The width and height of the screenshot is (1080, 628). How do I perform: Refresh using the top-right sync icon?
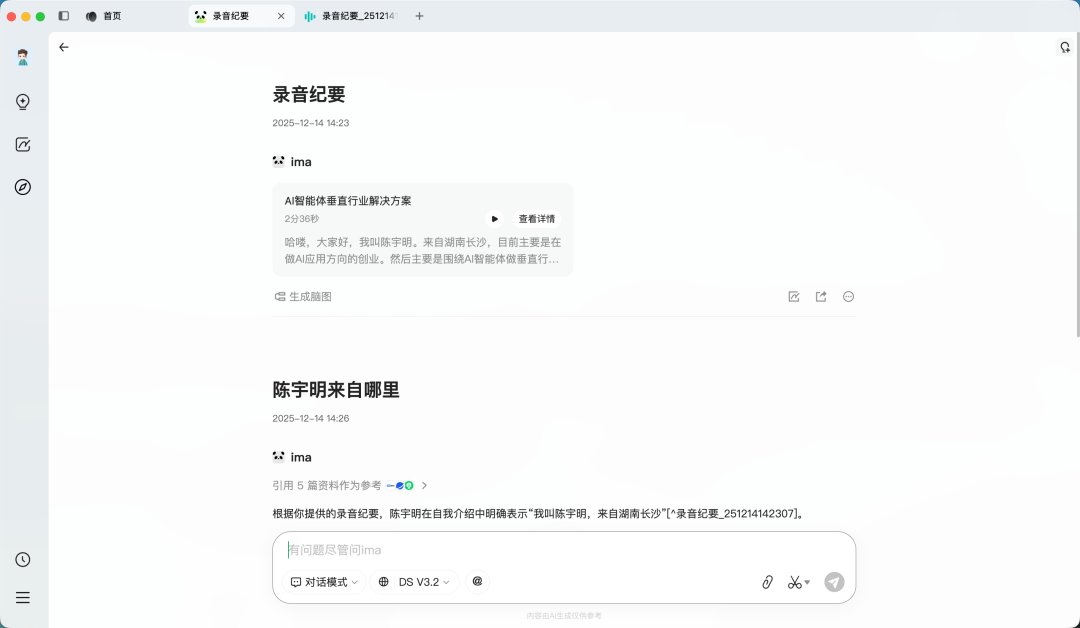click(1063, 47)
